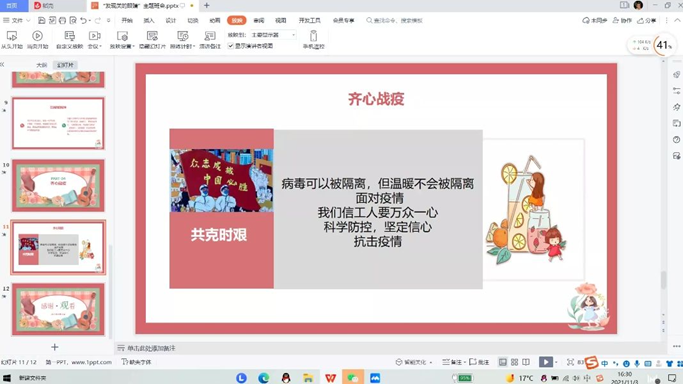This screenshot has width=683, height=384.
Task: Select slide 12 thumbnail
Action: click(58, 309)
